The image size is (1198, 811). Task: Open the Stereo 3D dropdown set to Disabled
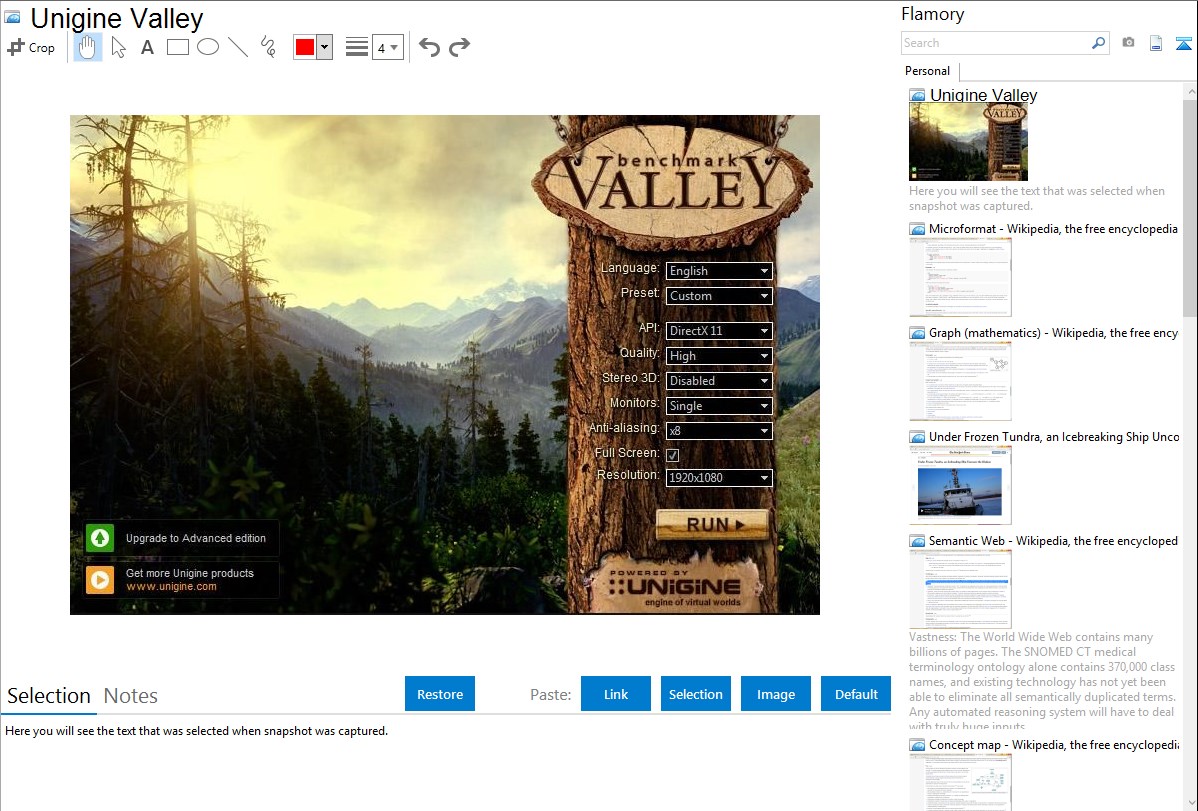click(719, 381)
